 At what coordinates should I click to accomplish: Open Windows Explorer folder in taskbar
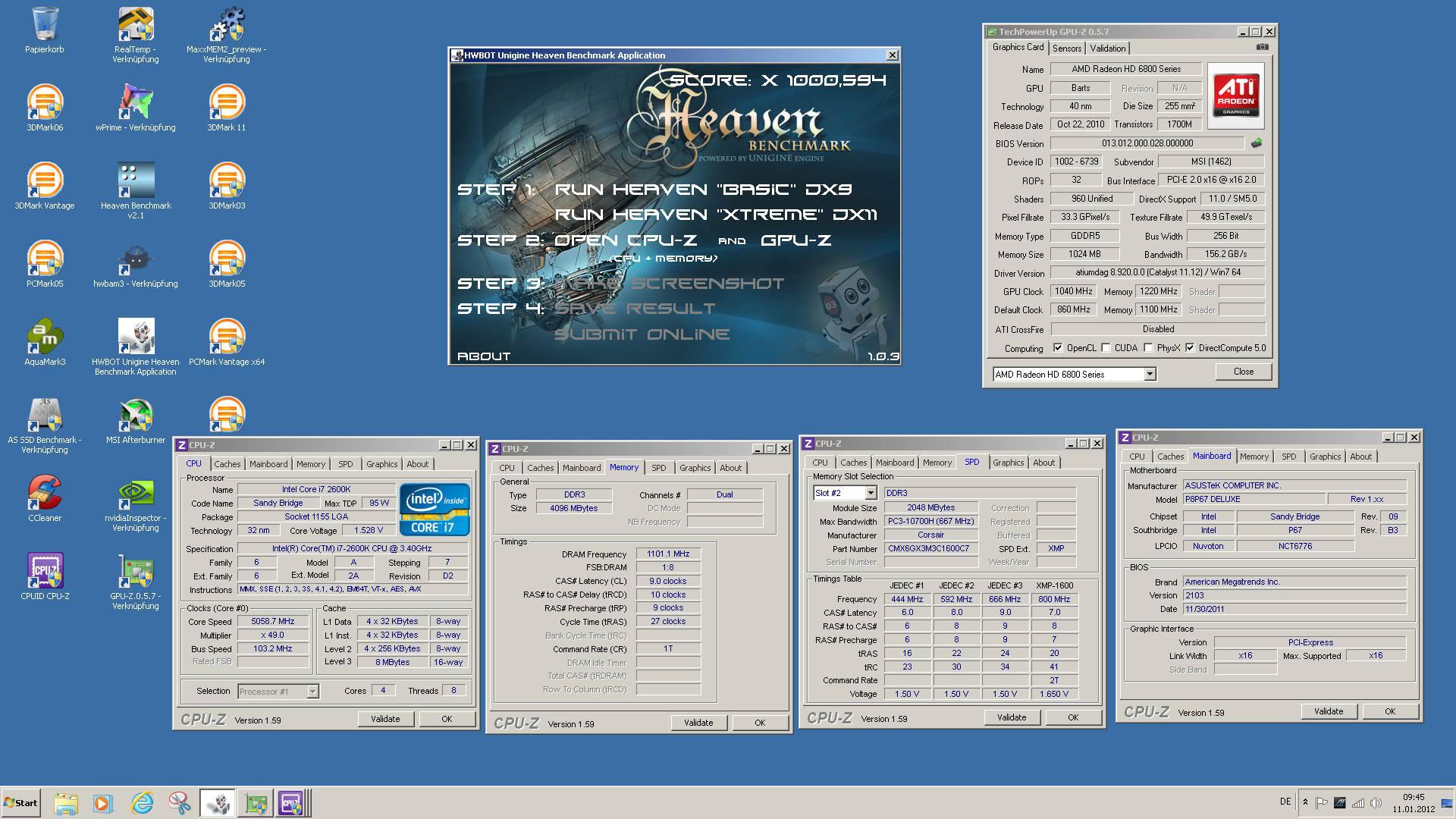click(x=66, y=803)
